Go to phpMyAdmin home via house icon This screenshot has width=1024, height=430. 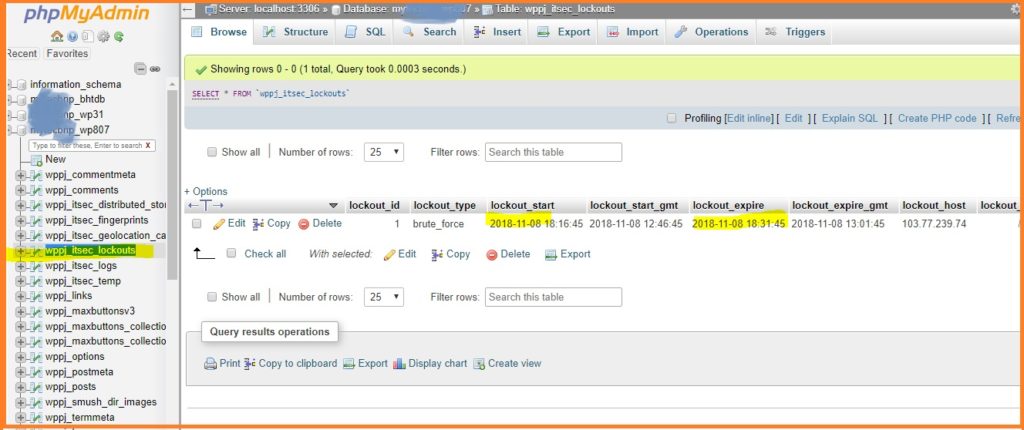click(56, 37)
